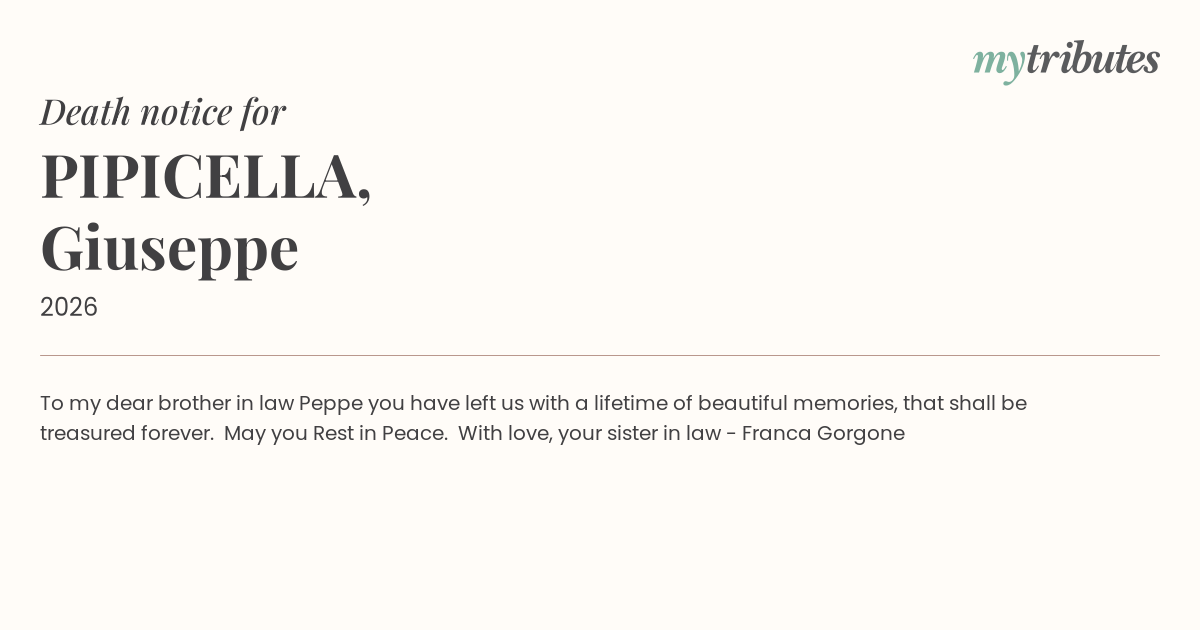
Task: Click the comma after PIPICELLA
Action: point(363,192)
